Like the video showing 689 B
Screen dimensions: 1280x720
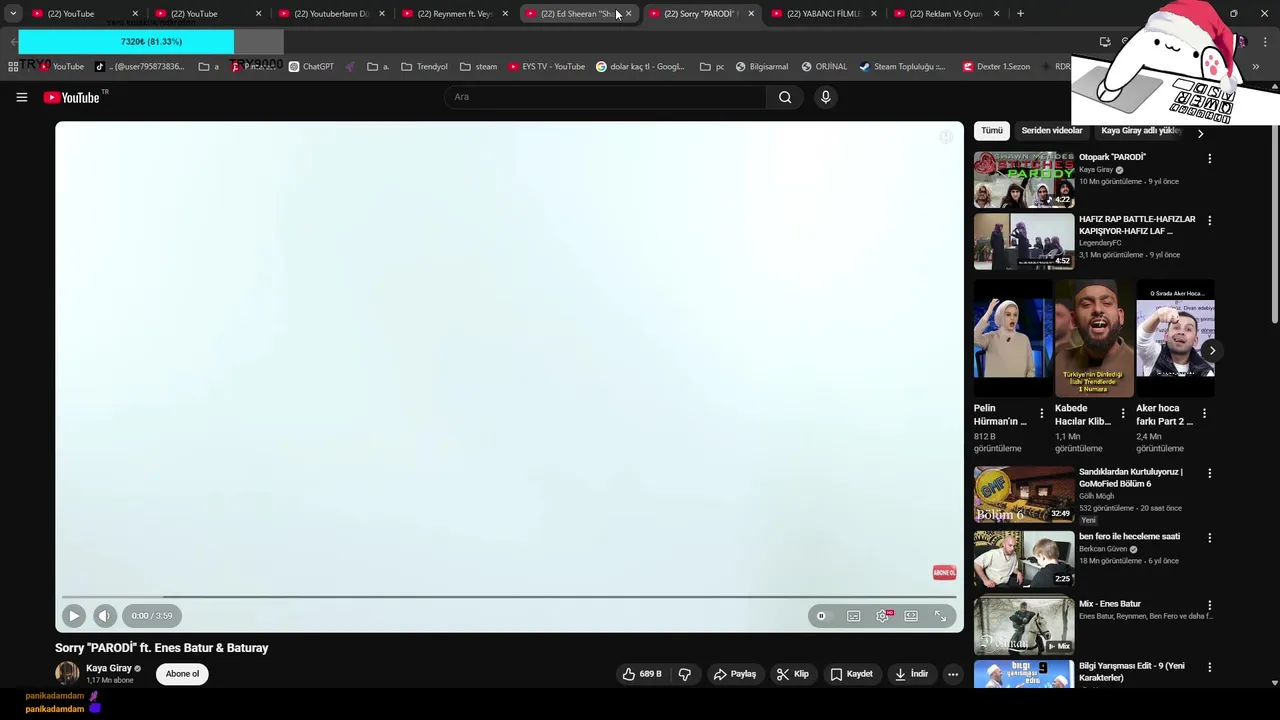click(642, 674)
